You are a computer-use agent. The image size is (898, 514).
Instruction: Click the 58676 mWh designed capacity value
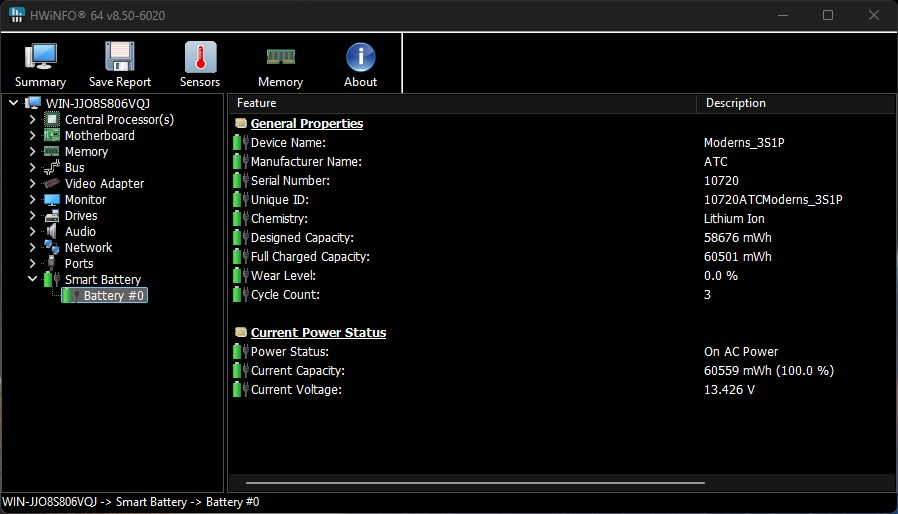coord(738,238)
